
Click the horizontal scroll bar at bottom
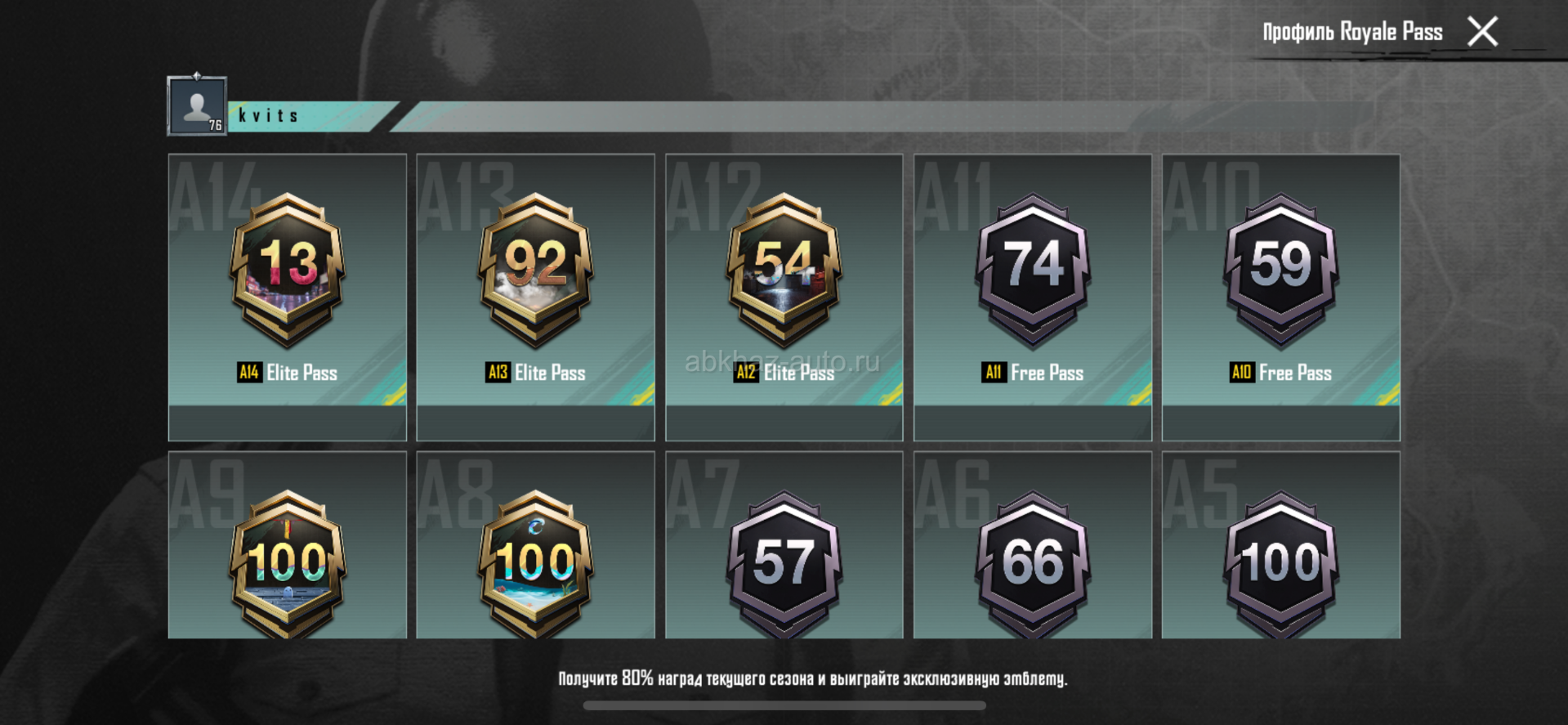[784, 705]
